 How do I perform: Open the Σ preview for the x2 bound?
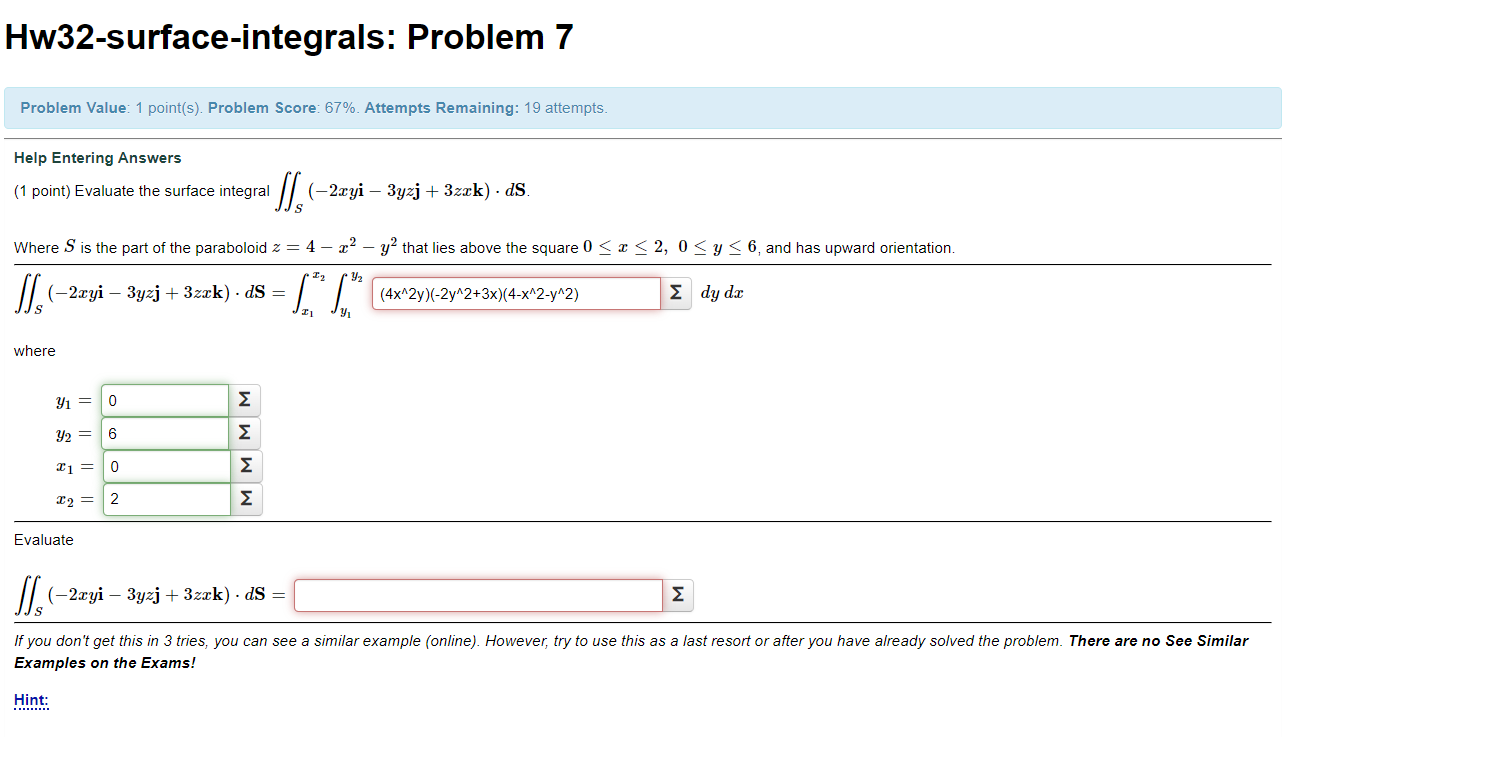point(245,498)
